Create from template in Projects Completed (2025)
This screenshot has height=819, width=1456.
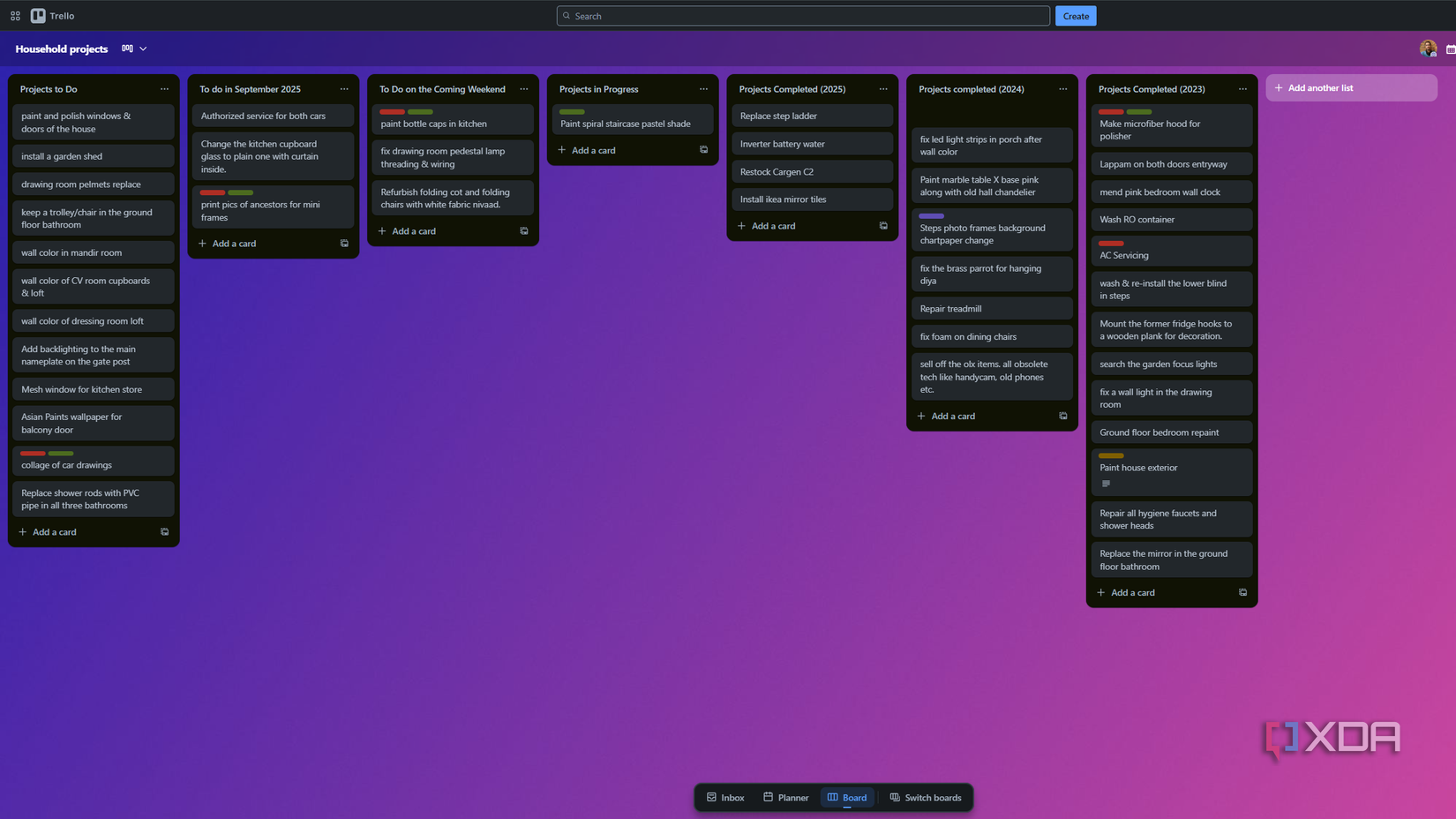[x=883, y=226]
